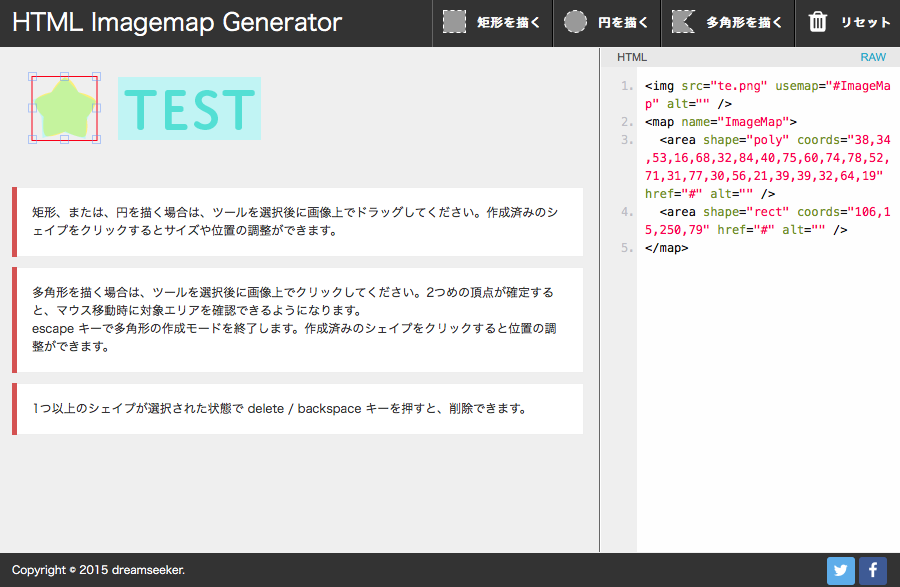Viewport: 900px width, 587px height.
Task: Click the HTML Imagemap Generator title
Action: coord(177,22)
